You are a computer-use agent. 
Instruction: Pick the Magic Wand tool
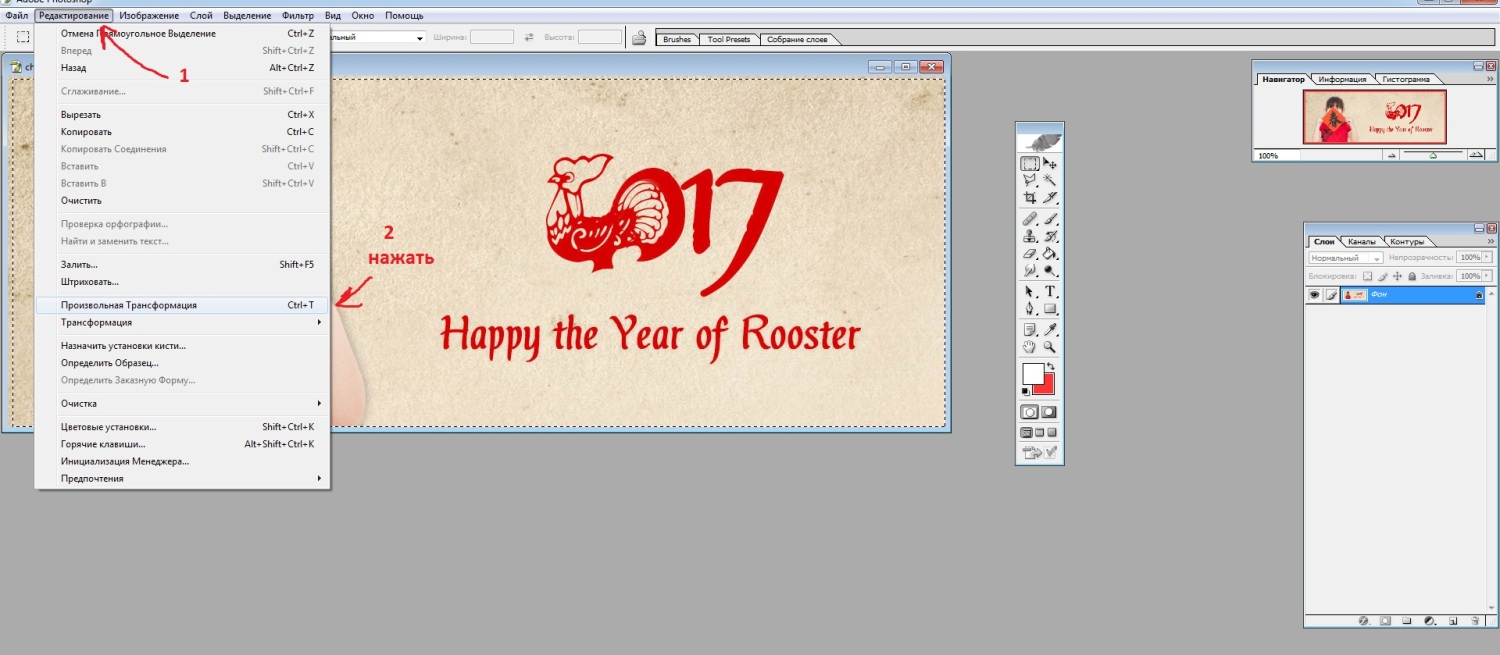(1050, 180)
